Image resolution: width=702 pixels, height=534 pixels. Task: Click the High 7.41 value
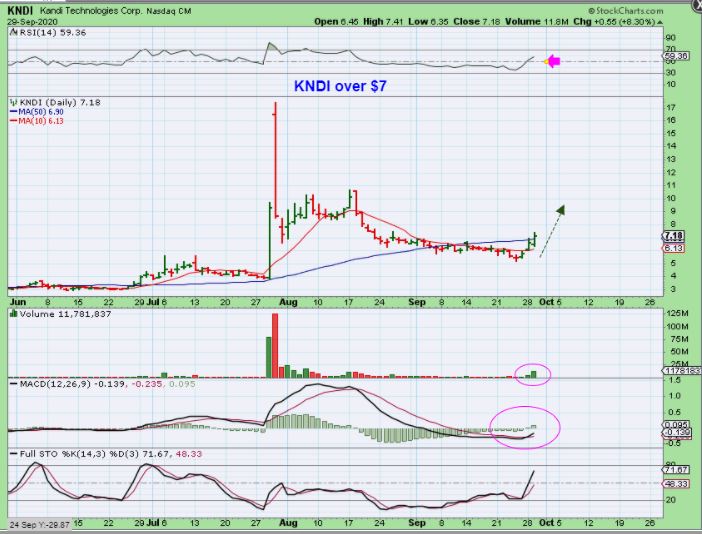384,21
